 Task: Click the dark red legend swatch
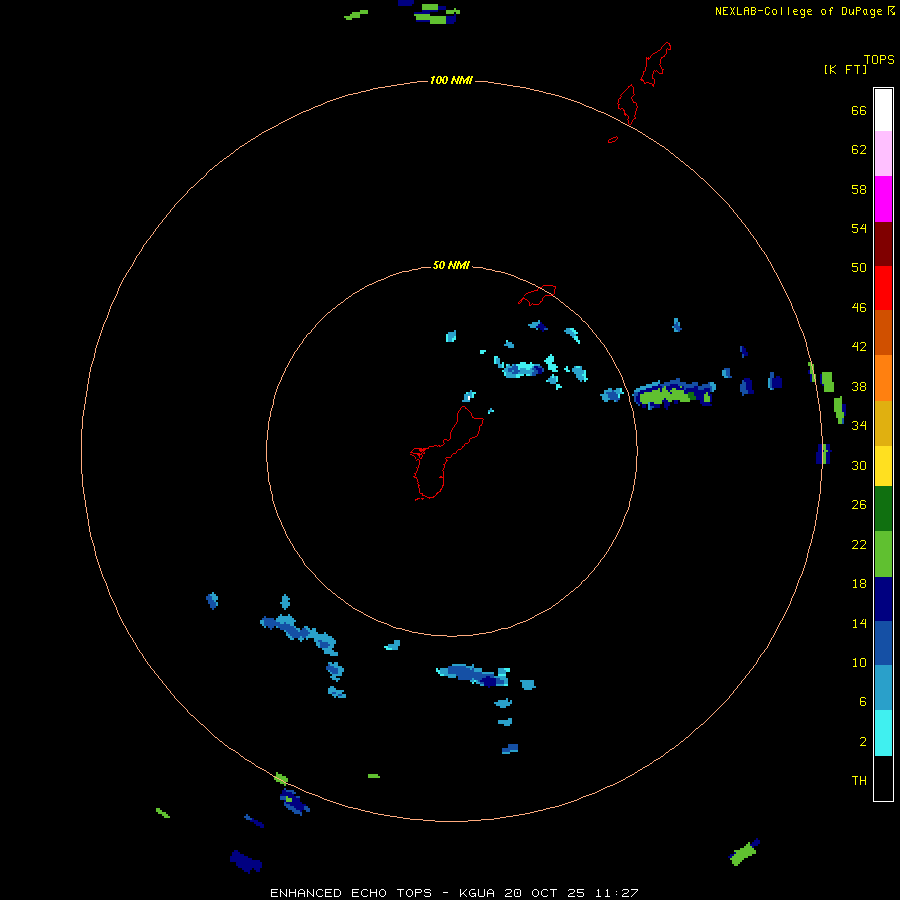pos(883,243)
